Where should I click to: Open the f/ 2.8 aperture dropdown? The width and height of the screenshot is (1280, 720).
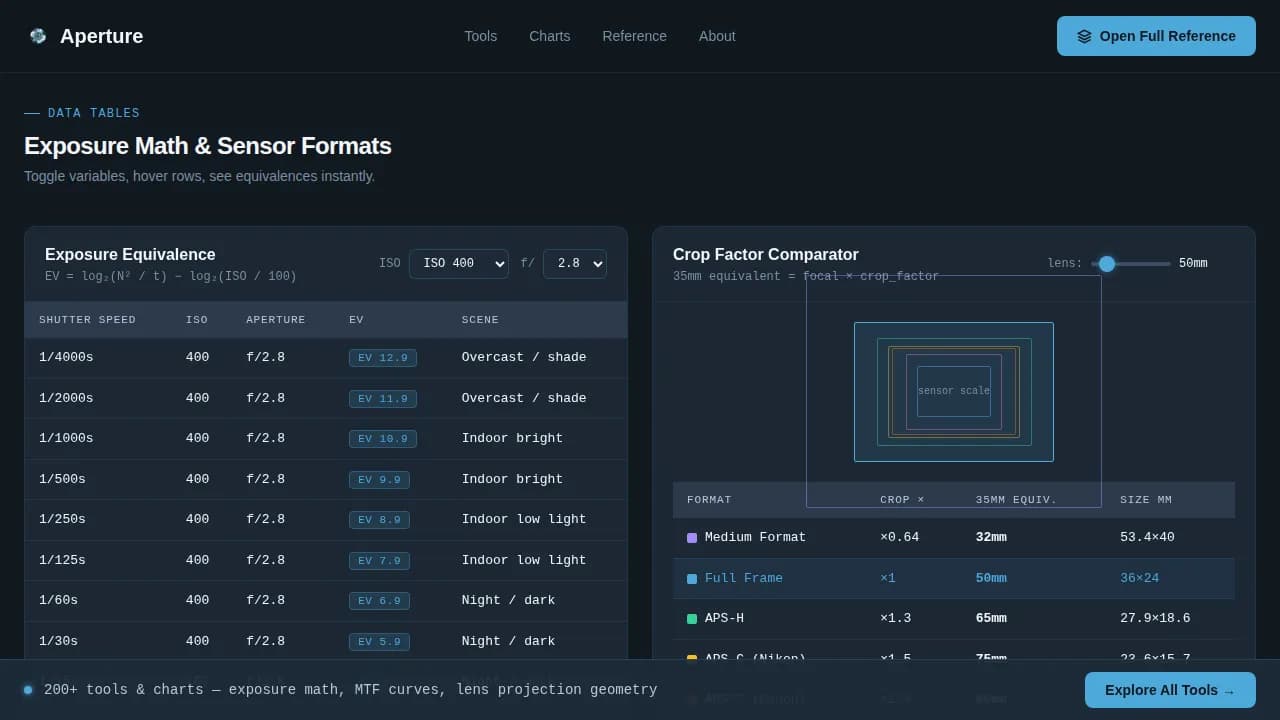575,263
